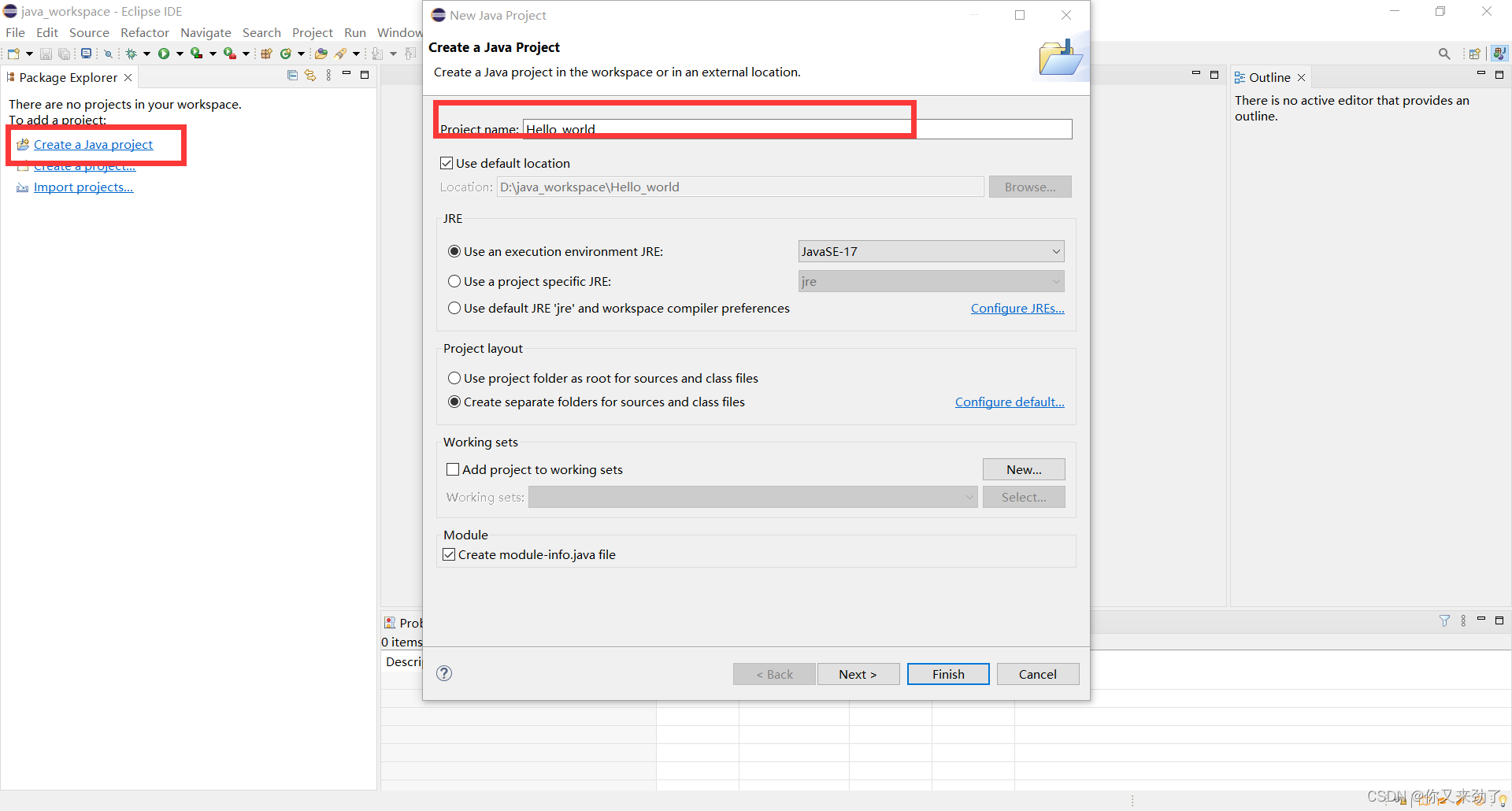Select Create separate folders option
Viewport: 1512px width, 811px height.
[x=454, y=402]
